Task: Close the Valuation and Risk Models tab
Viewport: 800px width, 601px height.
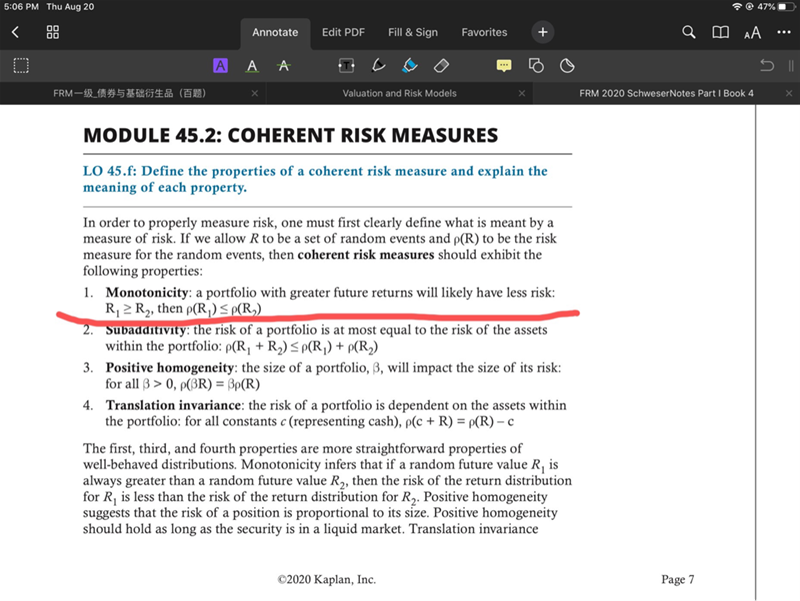Action: click(521, 93)
